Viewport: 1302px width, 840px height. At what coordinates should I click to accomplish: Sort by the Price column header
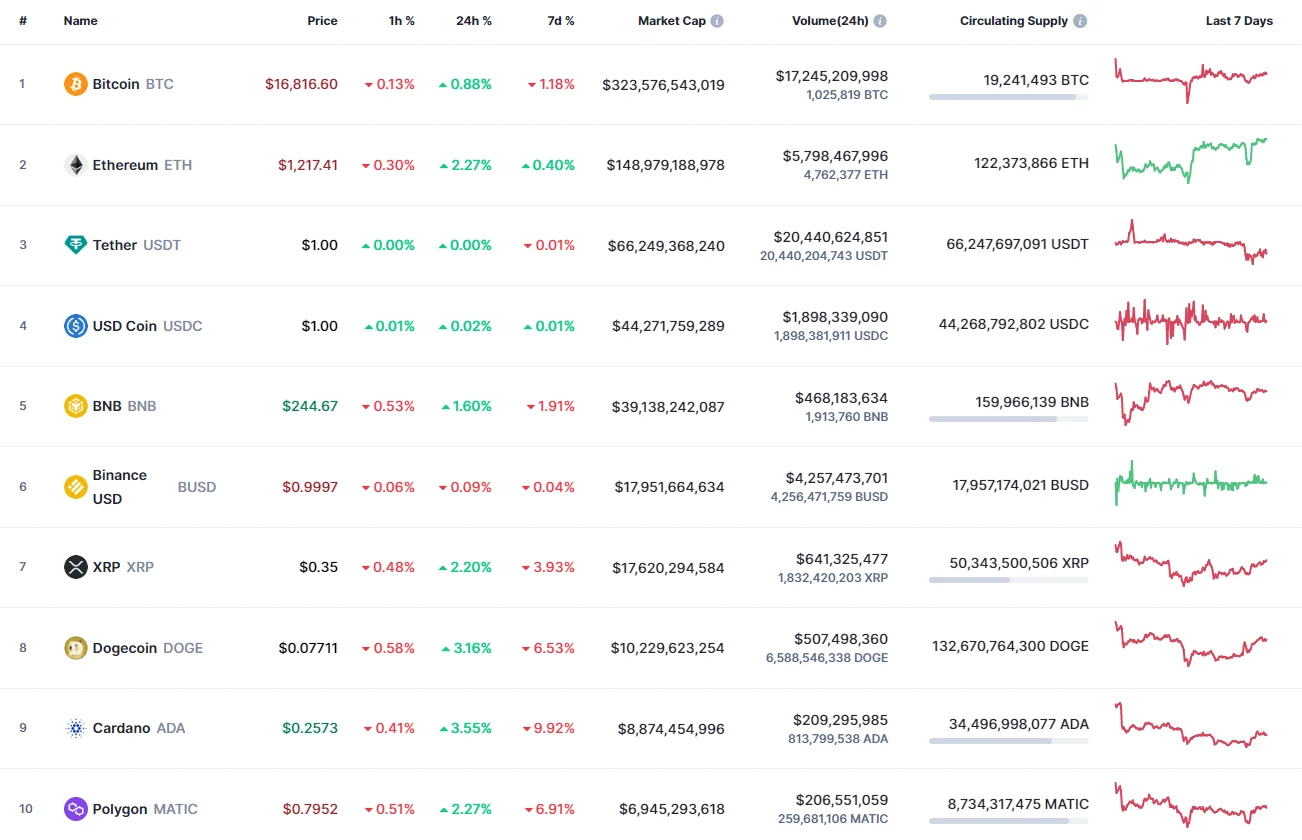tap(322, 20)
